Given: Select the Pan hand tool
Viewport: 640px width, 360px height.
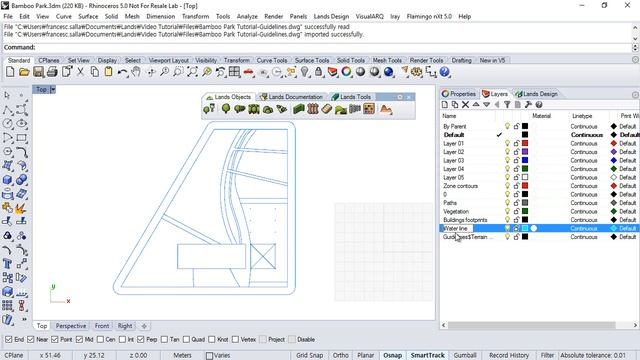Looking at the screenshot, I should click(x=136, y=72).
